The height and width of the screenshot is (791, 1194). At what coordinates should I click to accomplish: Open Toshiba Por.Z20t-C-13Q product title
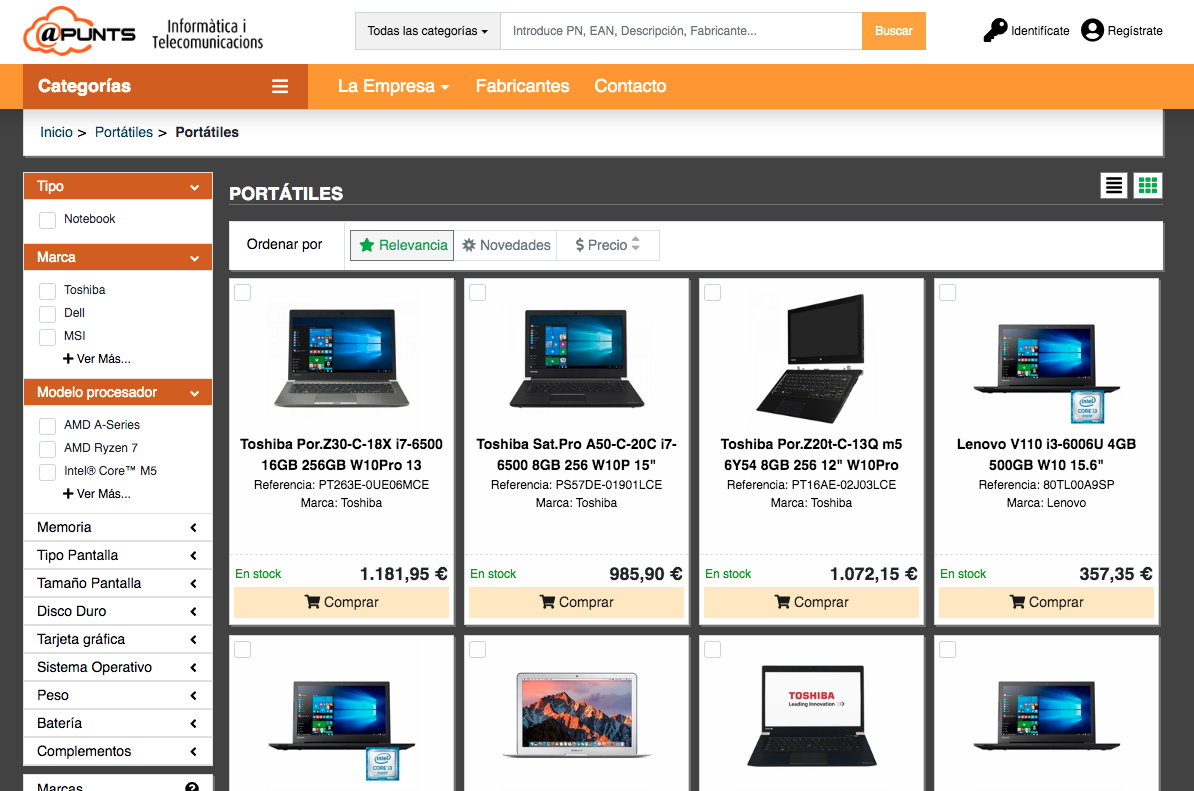coord(811,455)
